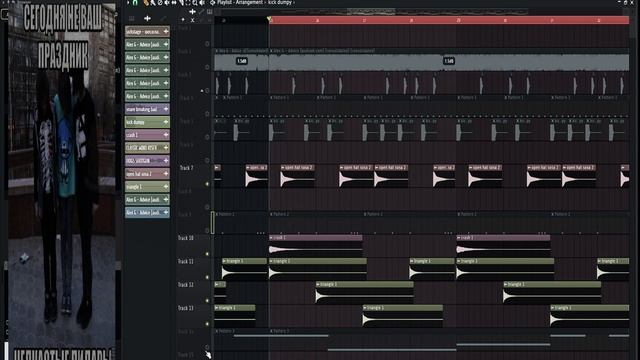Activate the speaker Playback tool
Screen dimensions: 640x360
point(202,3)
